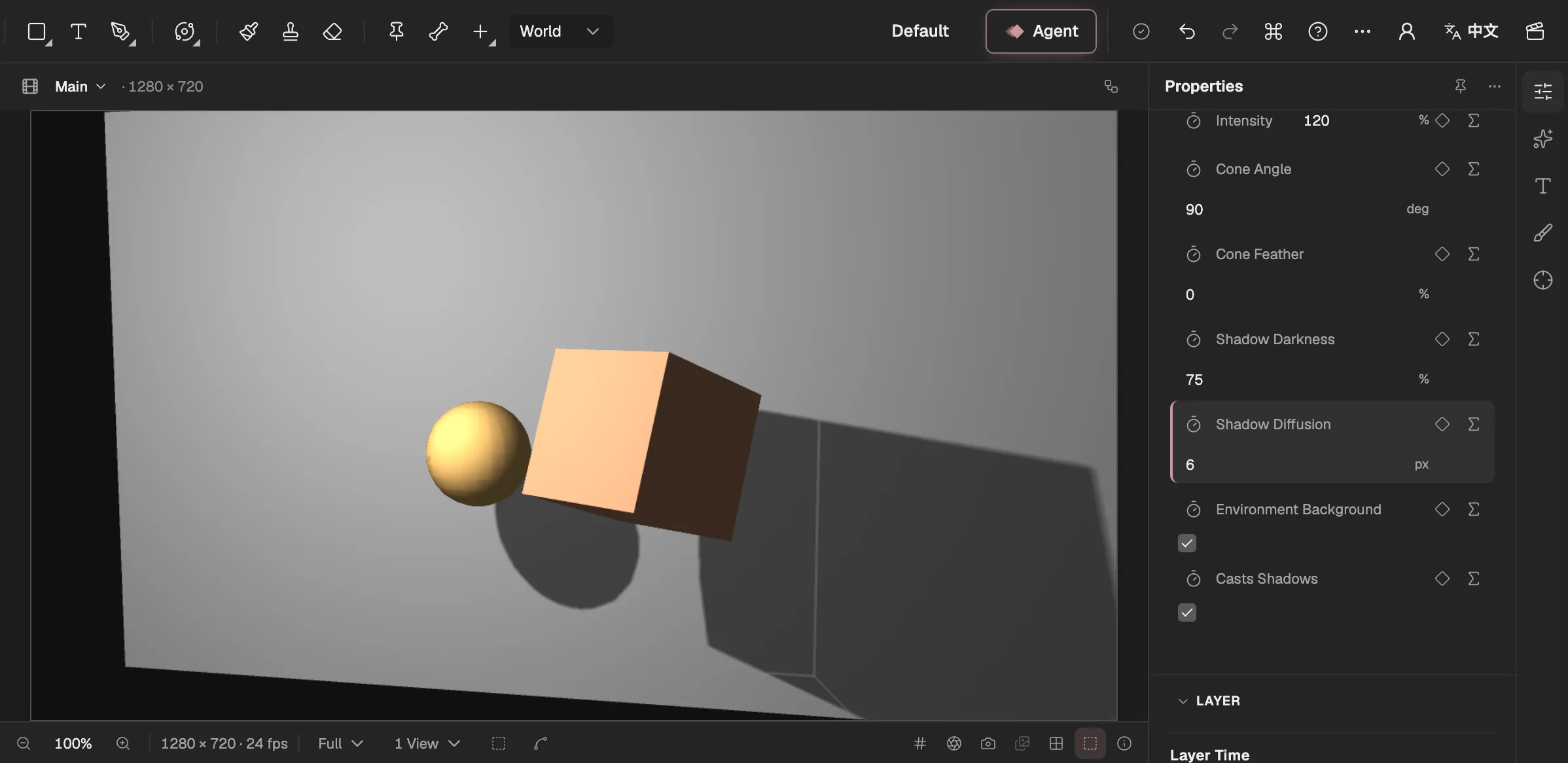Open Properties panel more options
Screen dimensions: 1568x763
click(x=1495, y=86)
